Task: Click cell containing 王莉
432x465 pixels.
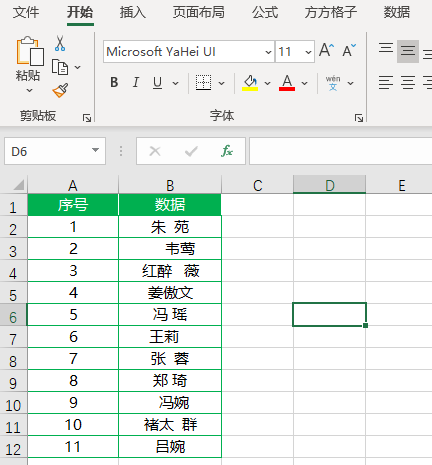Action: tap(170, 337)
